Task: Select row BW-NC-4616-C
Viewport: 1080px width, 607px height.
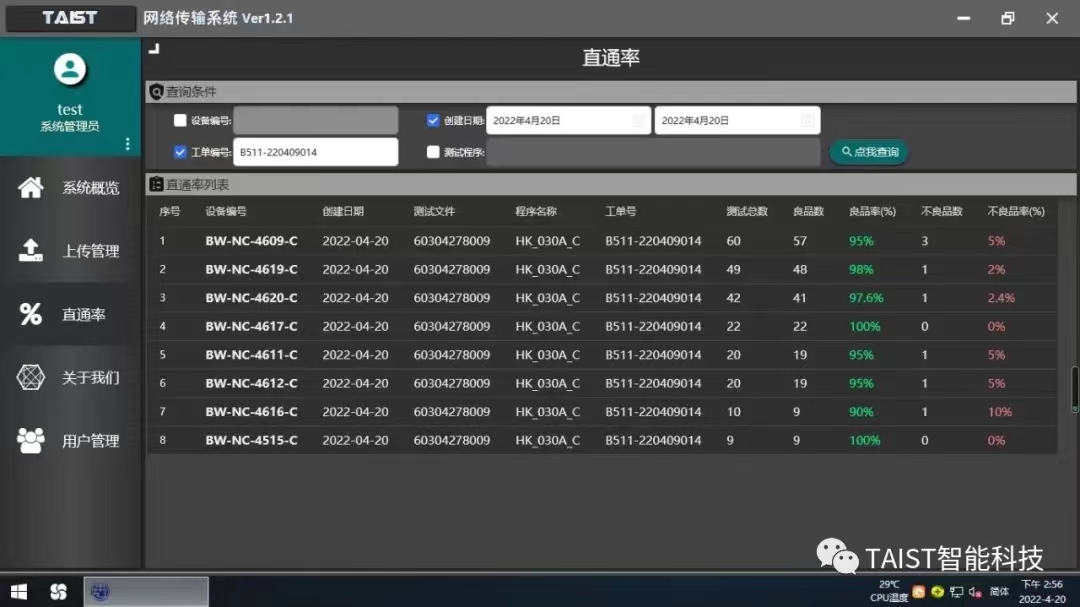Action: (603, 411)
